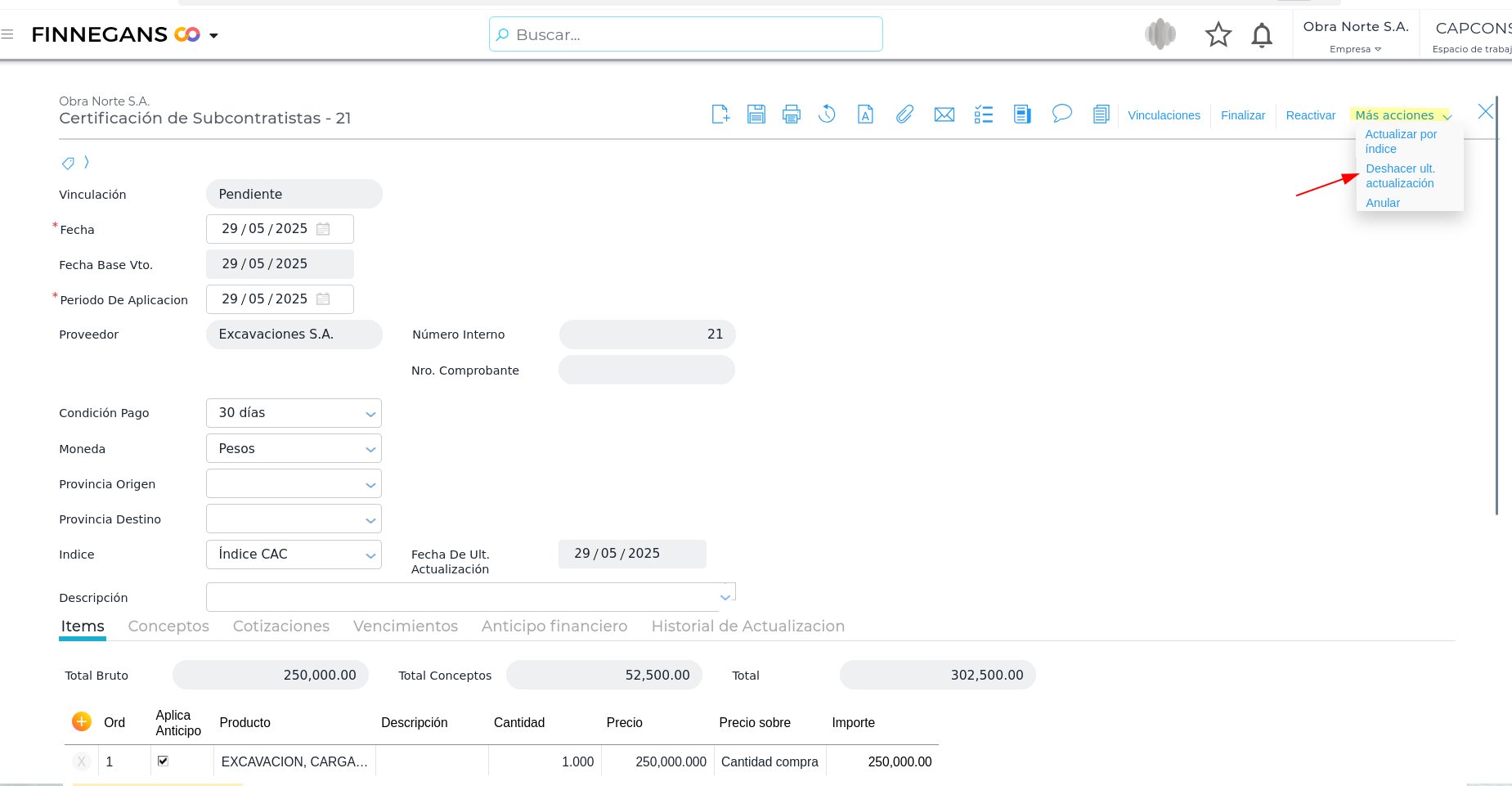Open the Fecha calendar picker

point(323,229)
